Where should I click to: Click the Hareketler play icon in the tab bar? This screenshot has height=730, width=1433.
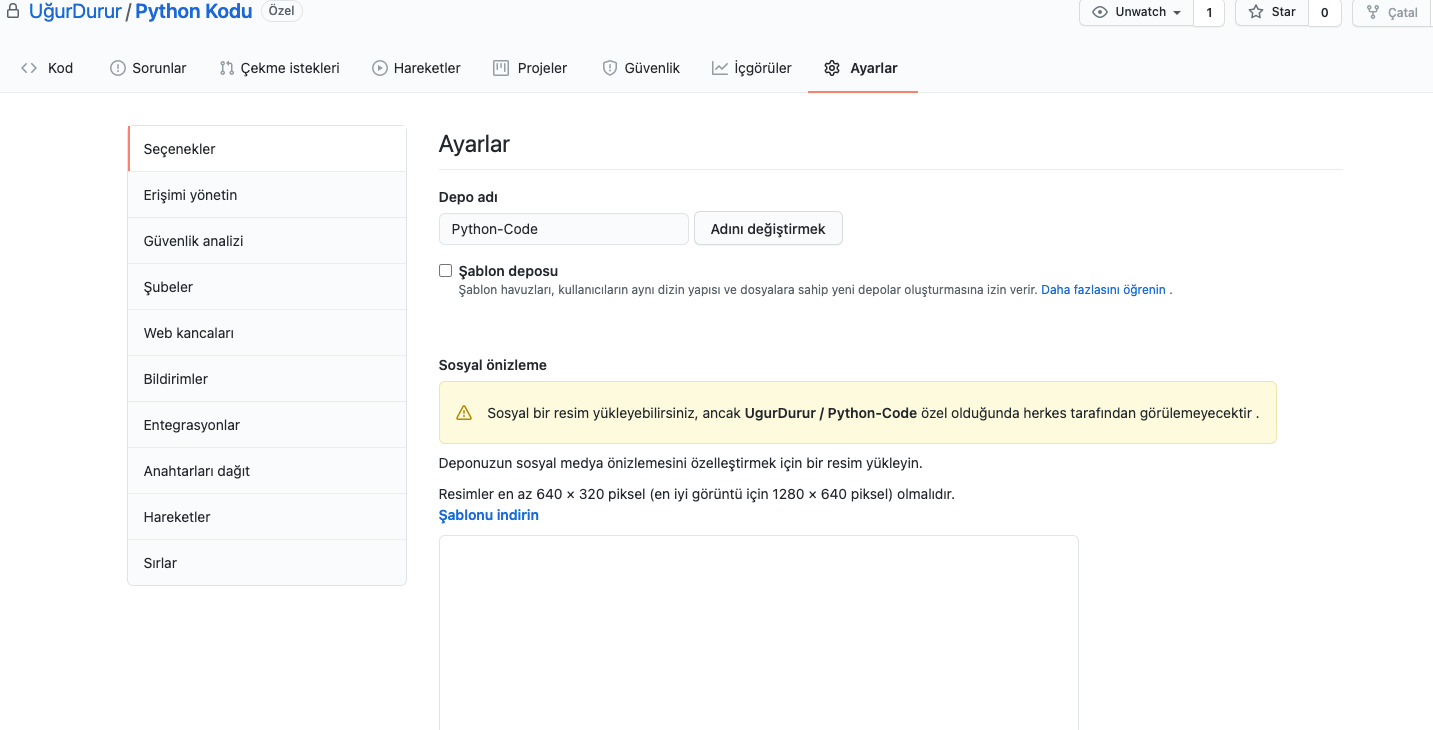[x=380, y=68]
